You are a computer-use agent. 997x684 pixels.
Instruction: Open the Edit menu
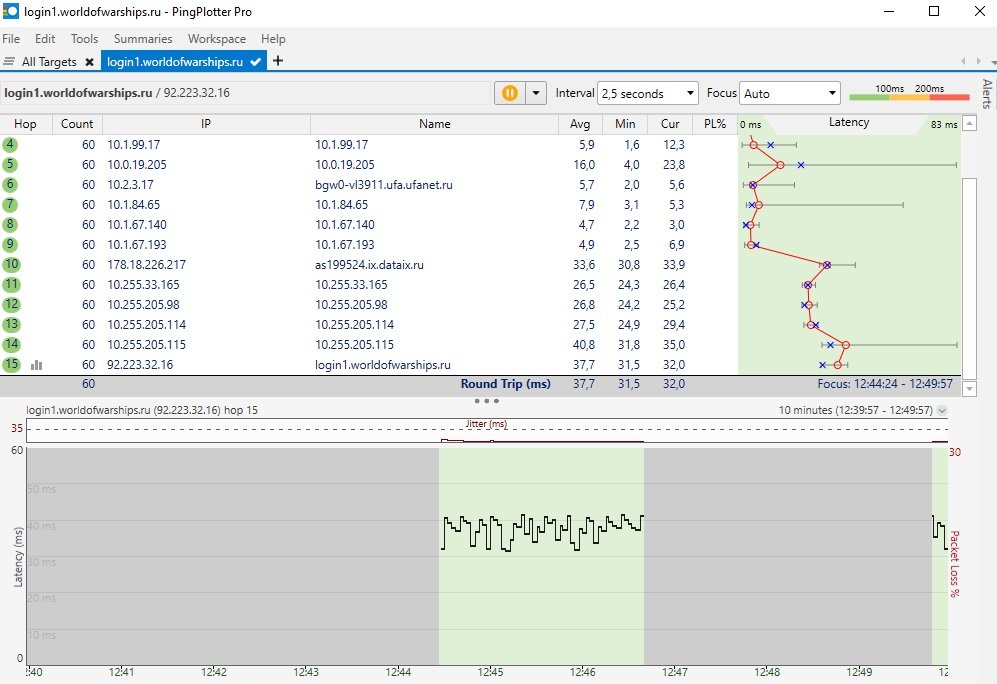45,39
